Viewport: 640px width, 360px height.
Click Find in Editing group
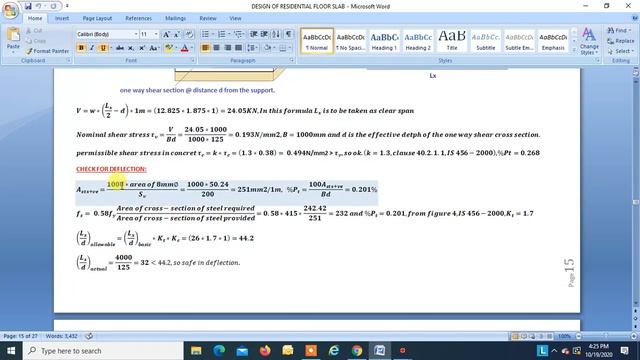(618, 31)
